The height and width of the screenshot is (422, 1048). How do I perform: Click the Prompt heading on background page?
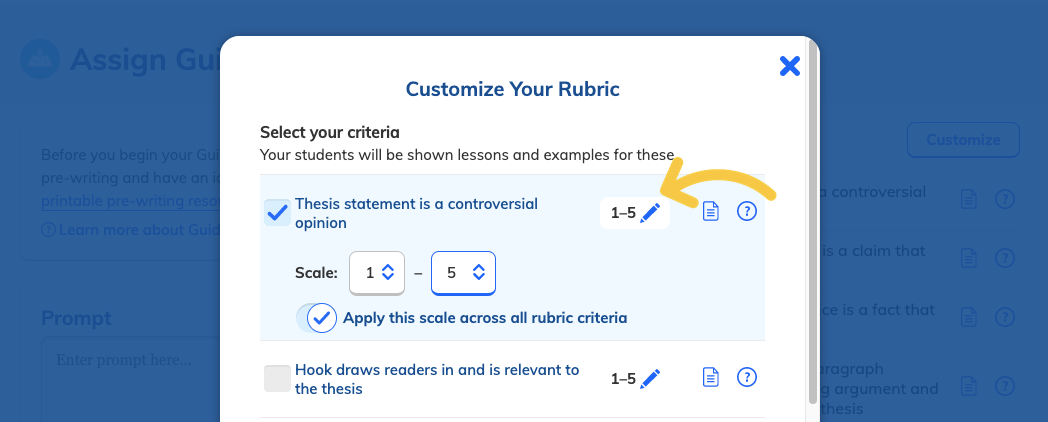[x=76, y=318]
